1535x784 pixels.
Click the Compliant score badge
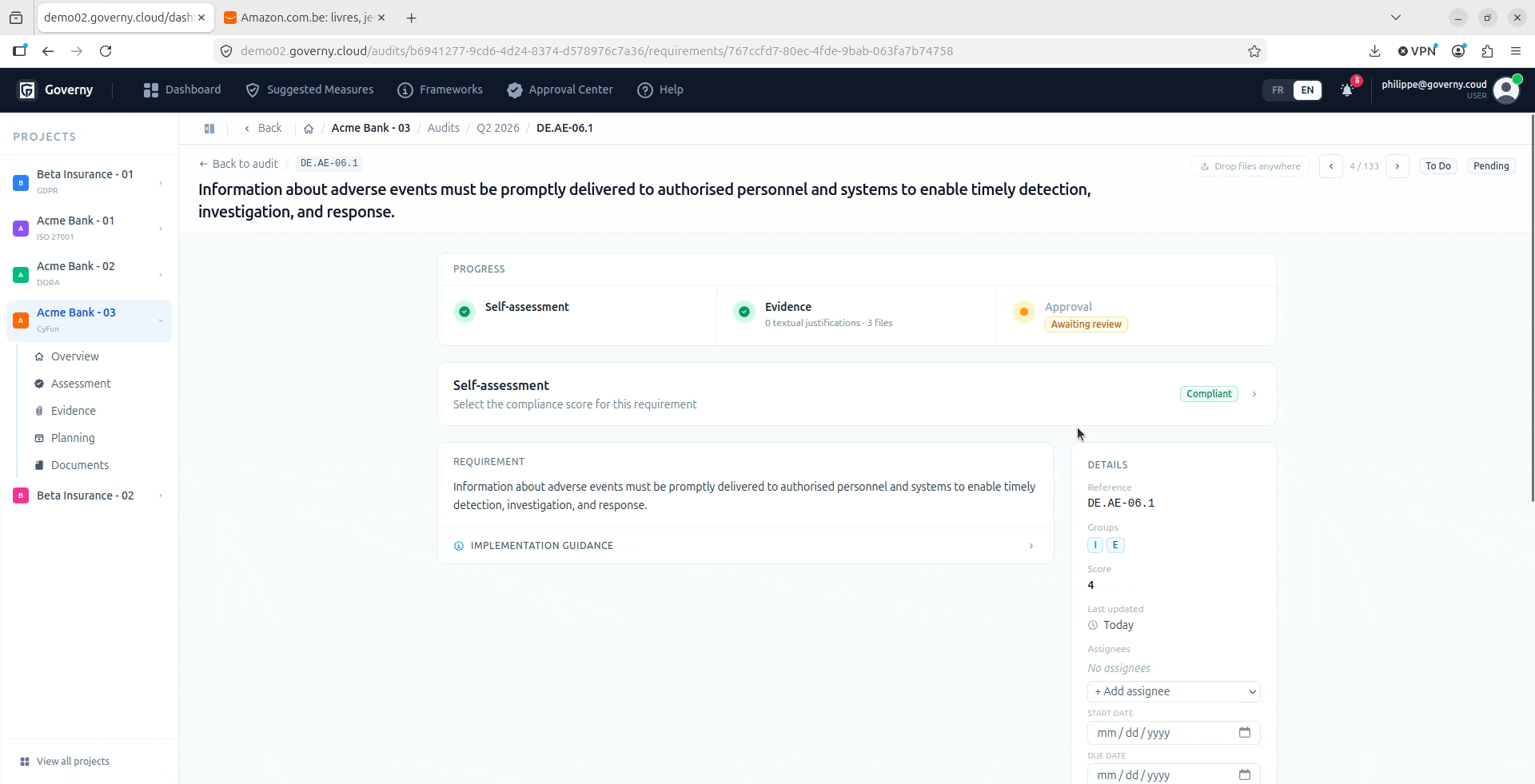(x=1209, y=394)
